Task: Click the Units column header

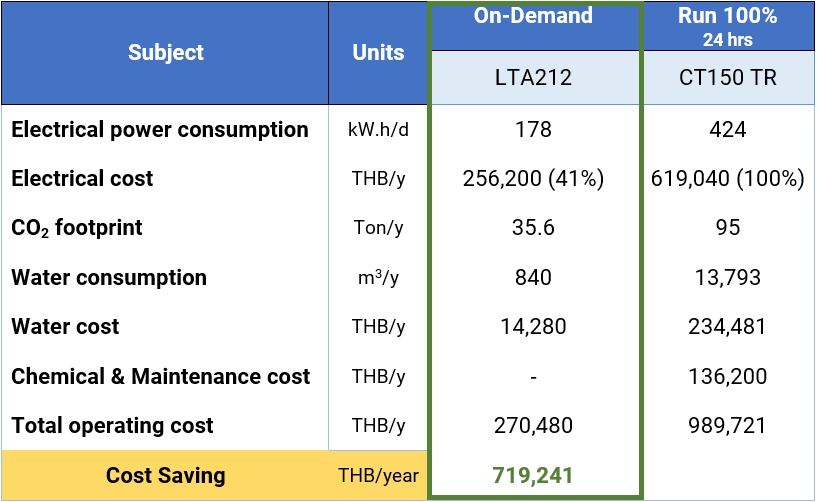Action: pyautogui.click(x=378, y=52)
